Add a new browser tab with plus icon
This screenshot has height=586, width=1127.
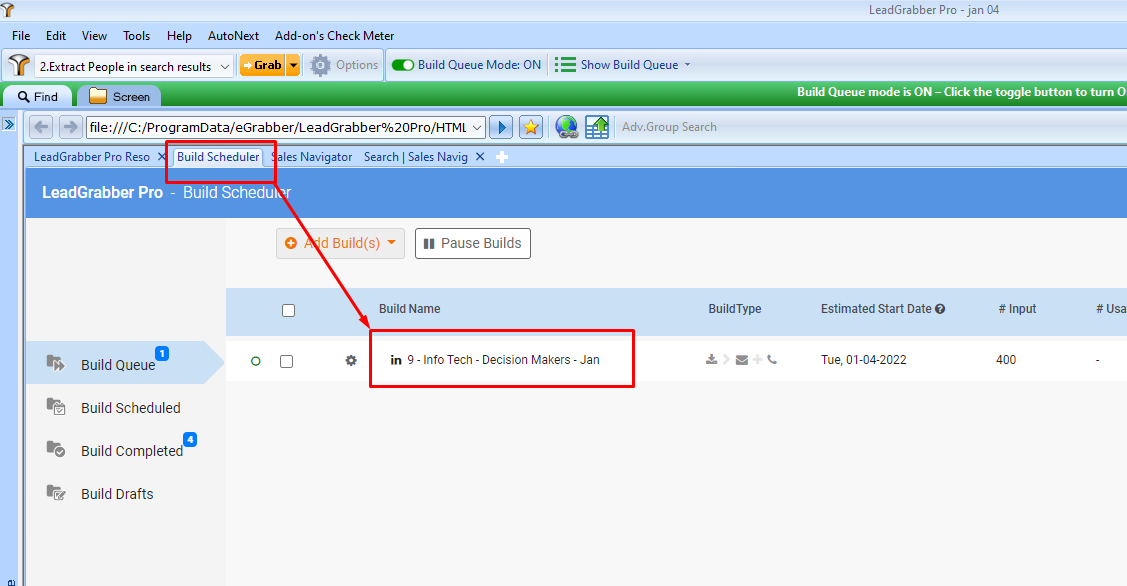(502, 157)
